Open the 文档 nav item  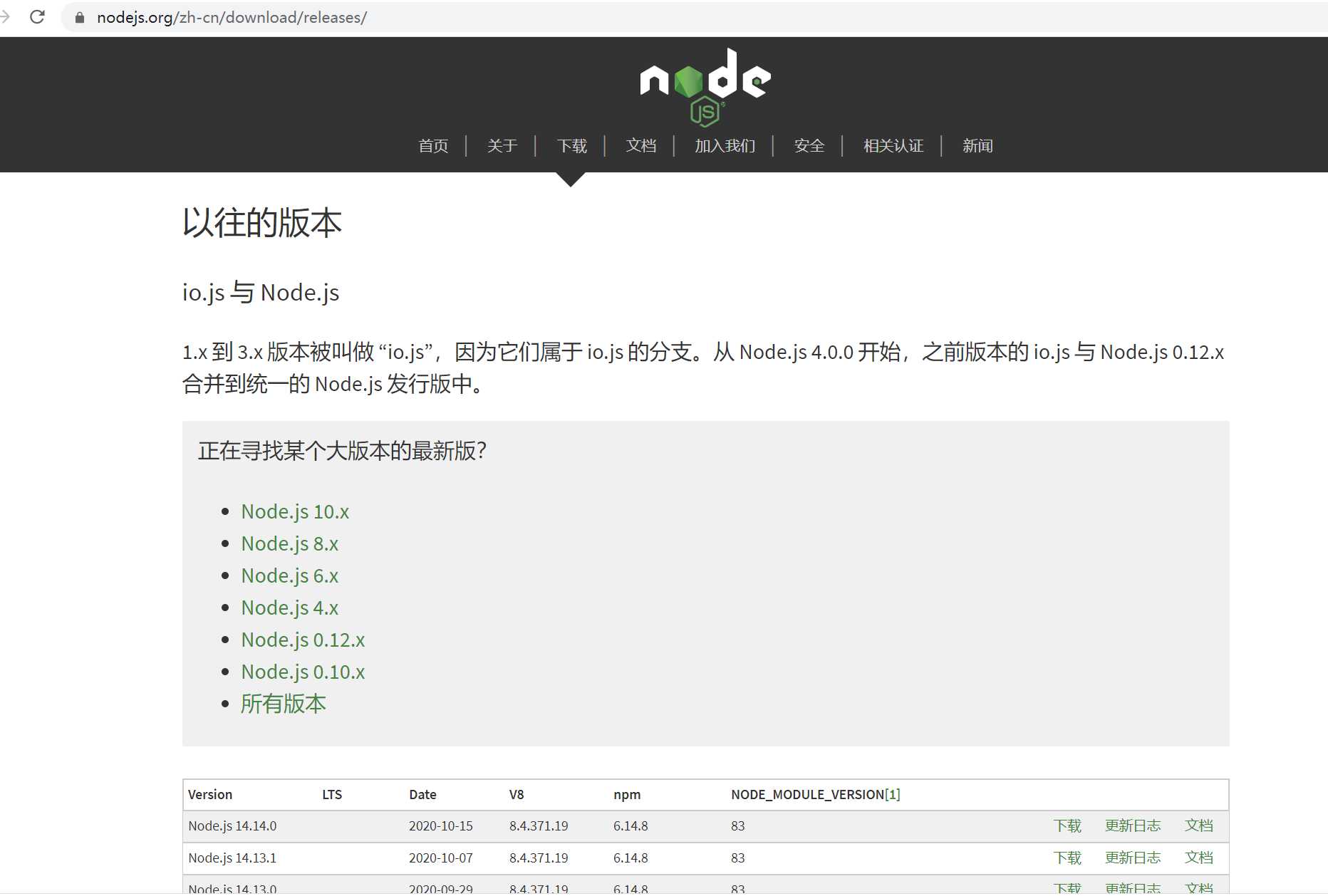click(640, 146)
